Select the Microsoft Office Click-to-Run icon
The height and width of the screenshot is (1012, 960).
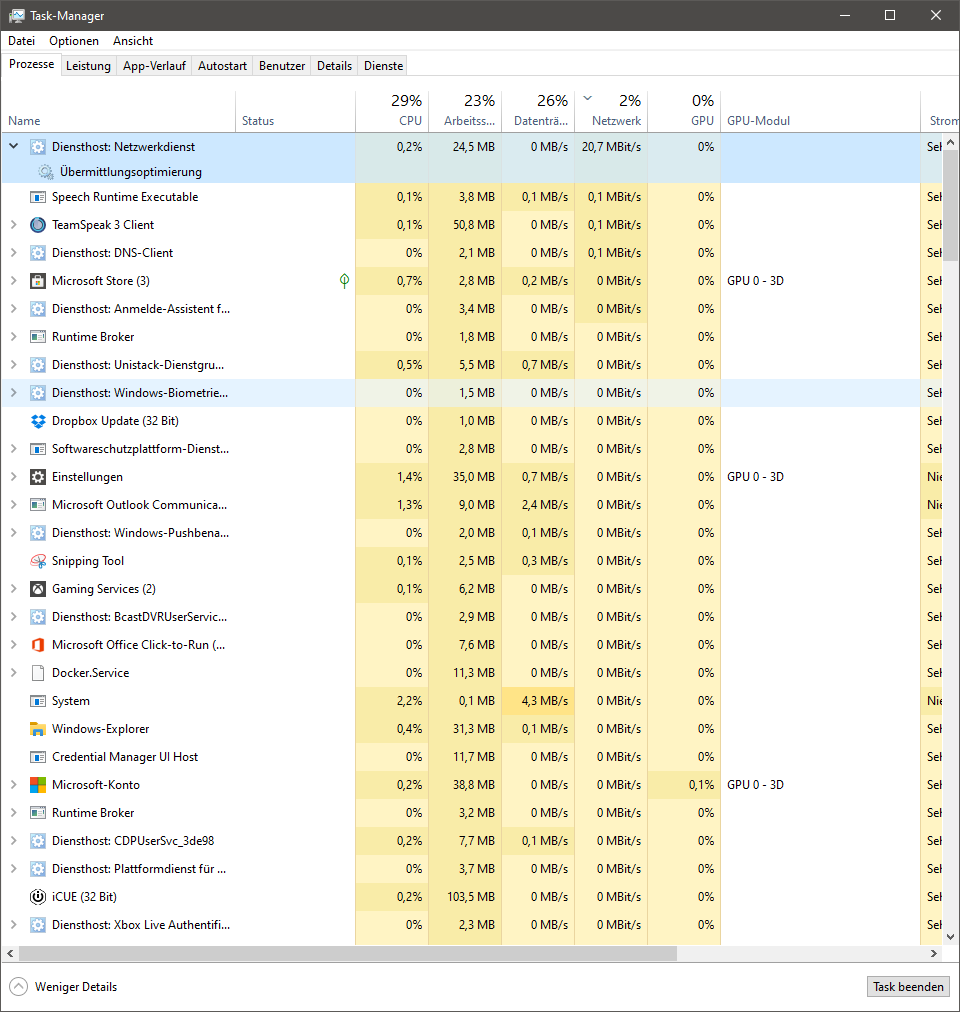tap(38, 645)
